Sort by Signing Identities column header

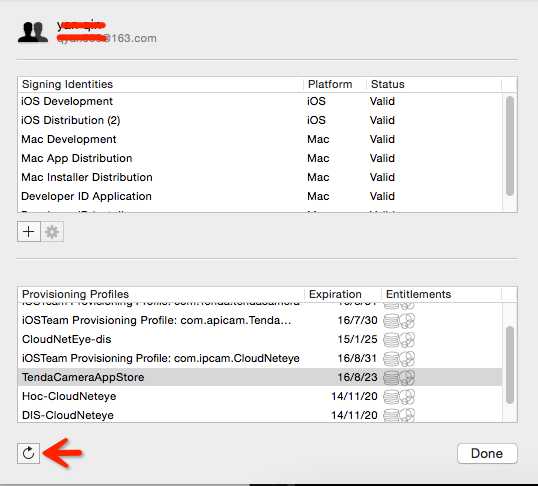(161, 84)
